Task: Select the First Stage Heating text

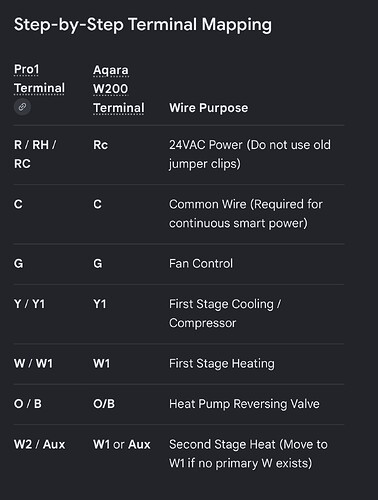Action: point(222,364)
